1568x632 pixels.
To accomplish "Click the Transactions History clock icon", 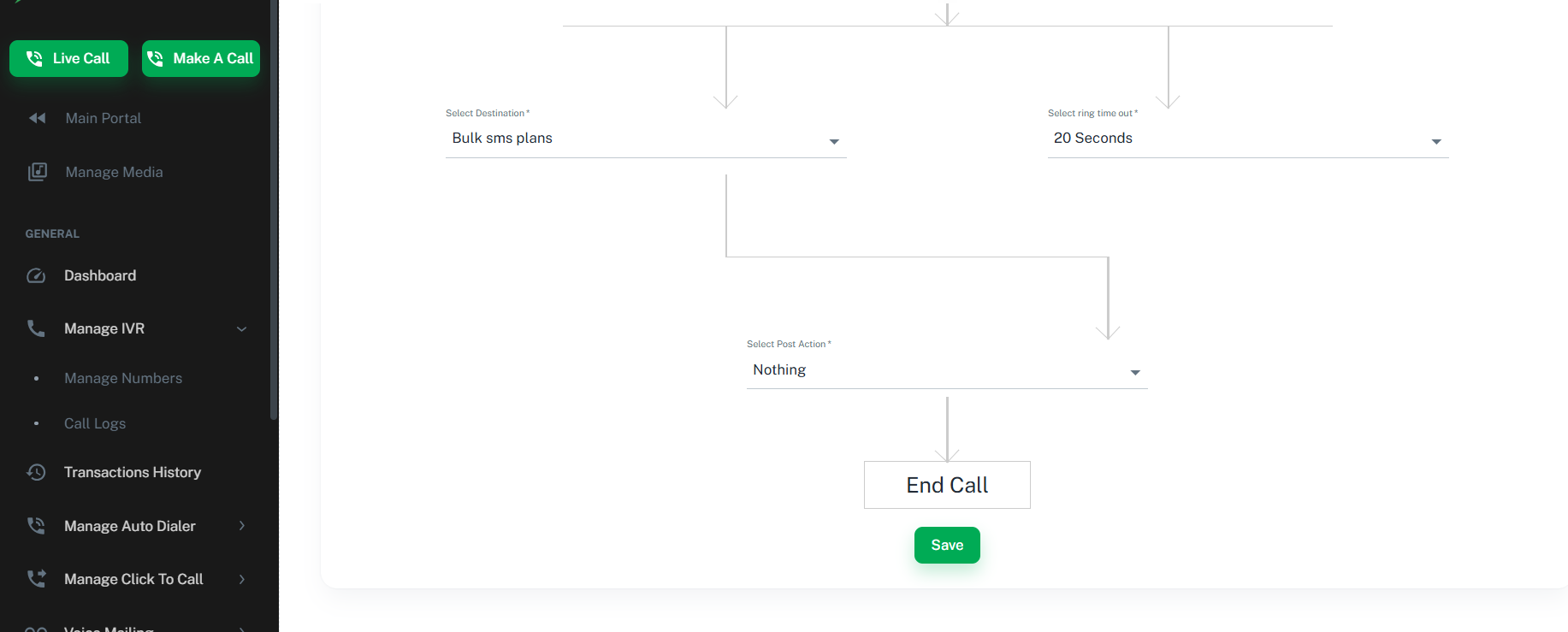I will (36, 472).
